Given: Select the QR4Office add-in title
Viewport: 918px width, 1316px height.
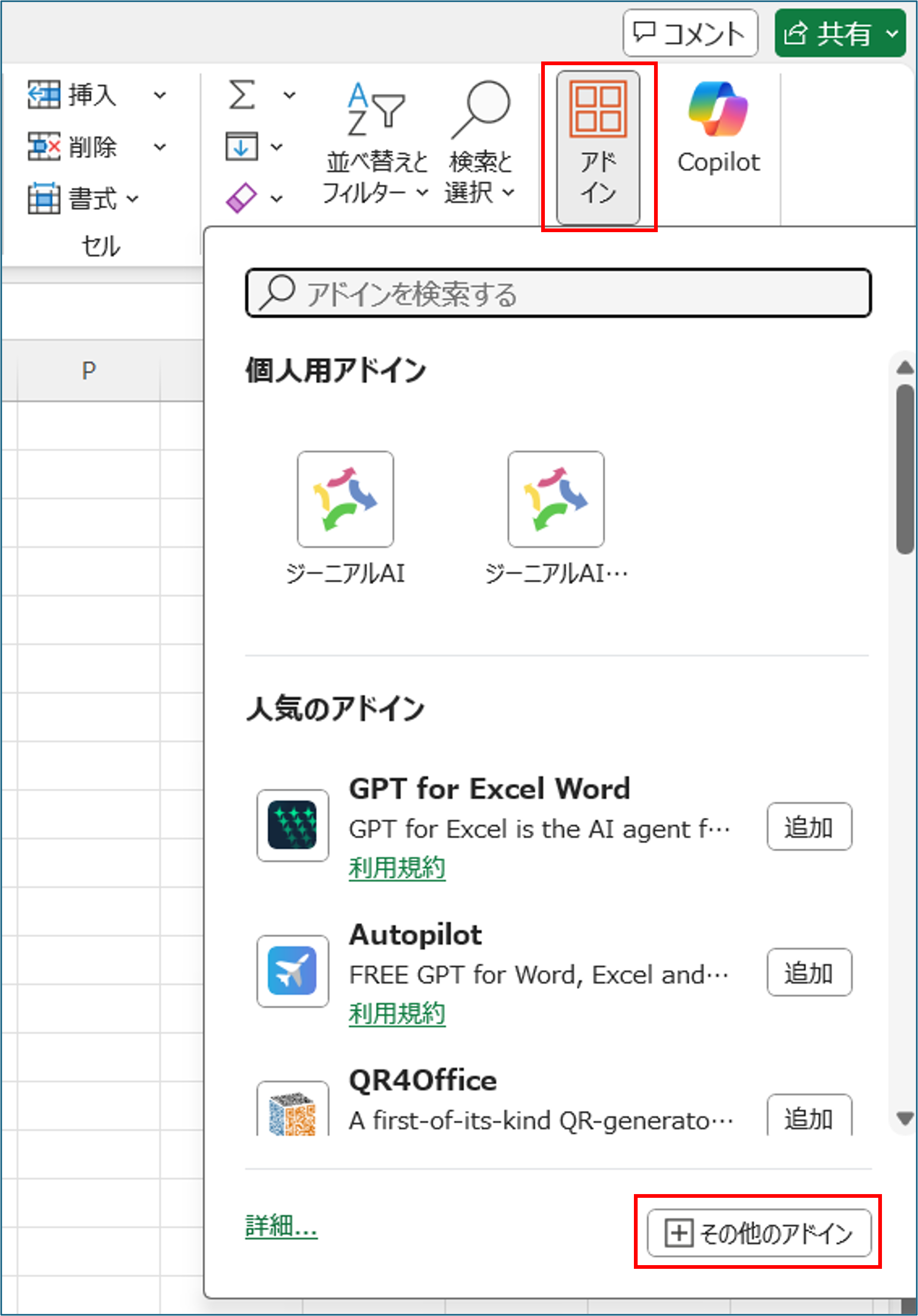Looking at the screenshot, I should point(423,1081).
